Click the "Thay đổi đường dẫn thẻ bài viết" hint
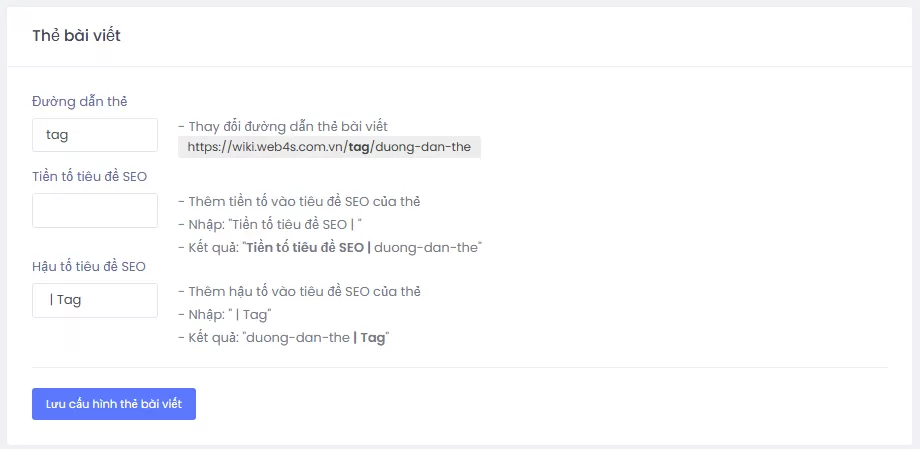 (x=282, y=126)
